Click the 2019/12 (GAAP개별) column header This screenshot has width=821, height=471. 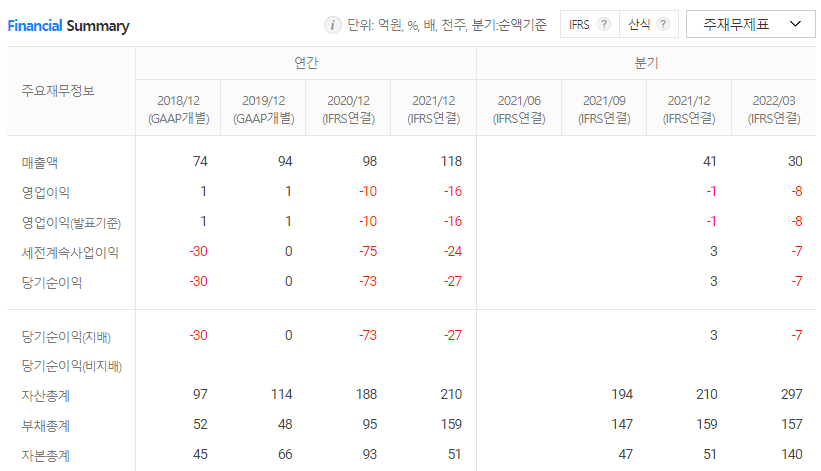pyautogui.click(x=263, y=109)
